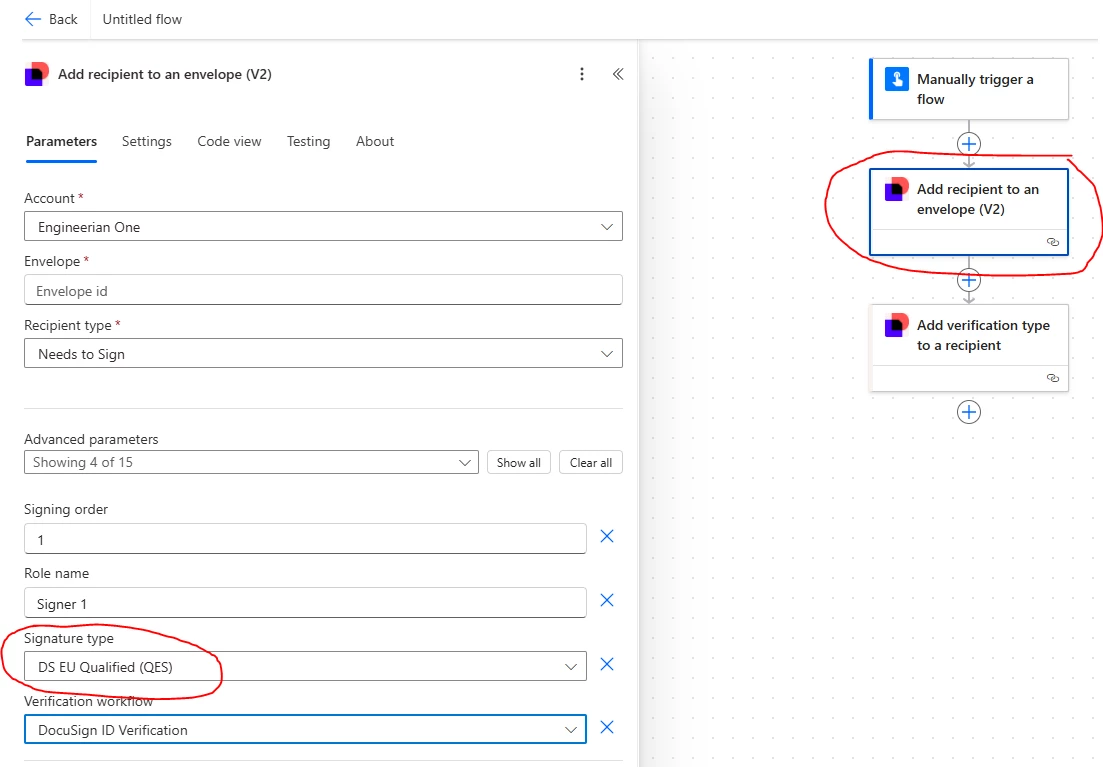Screen dimensions: 1103x767
Task: Select Add recipient to an envelope card
Action: point(969,212)
